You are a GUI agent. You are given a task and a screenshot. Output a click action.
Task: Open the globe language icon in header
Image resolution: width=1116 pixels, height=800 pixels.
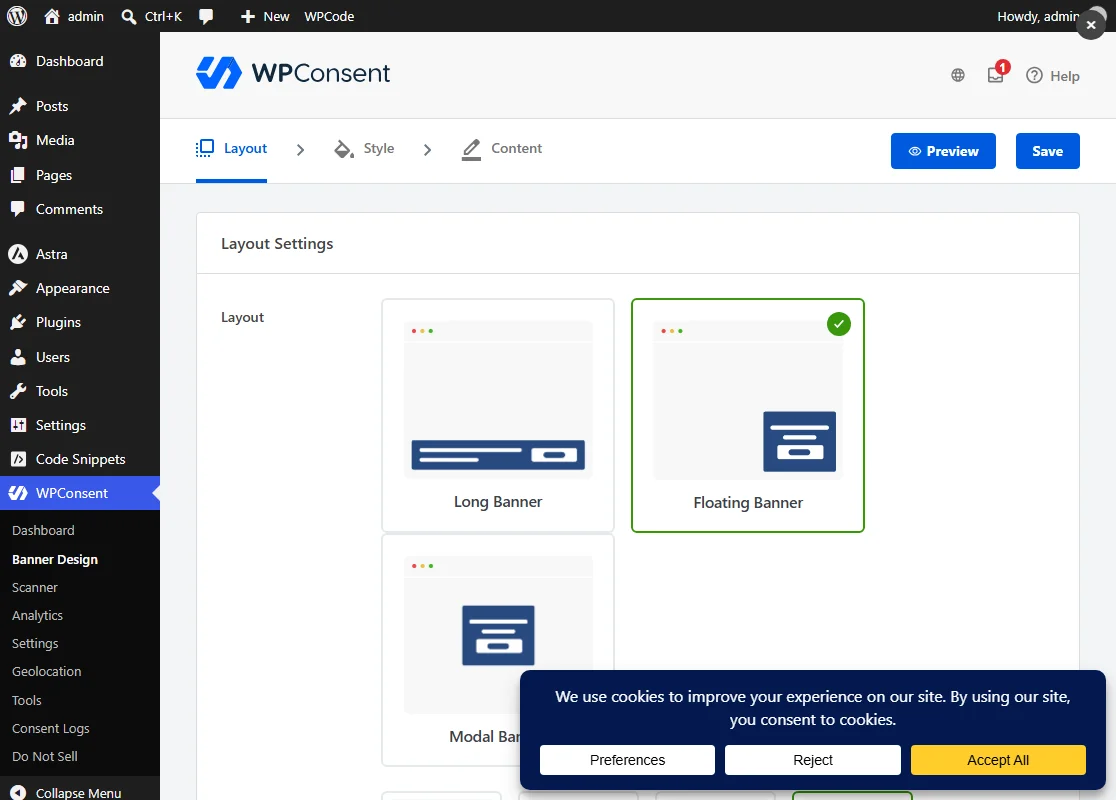958,75
